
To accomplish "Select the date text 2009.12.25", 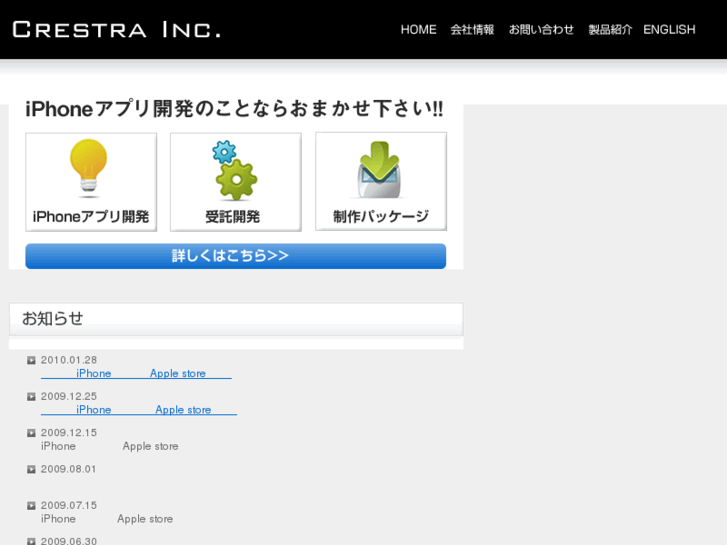I will click(x=69, y=396).
